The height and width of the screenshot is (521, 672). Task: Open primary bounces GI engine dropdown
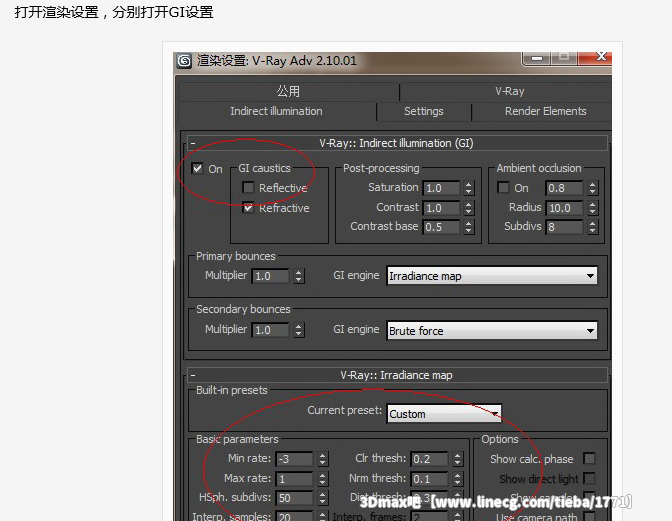click(x=492, y=276)
